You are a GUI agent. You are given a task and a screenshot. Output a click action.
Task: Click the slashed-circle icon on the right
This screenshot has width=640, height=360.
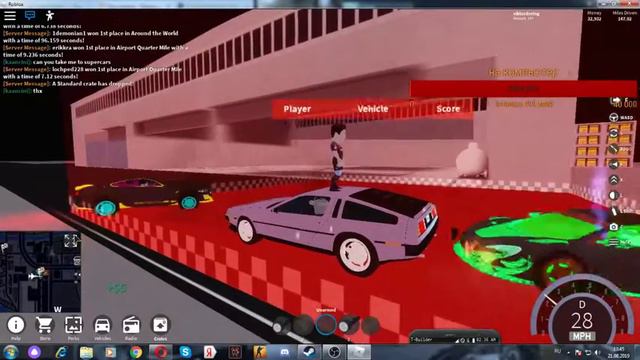(x=613, y=149)
